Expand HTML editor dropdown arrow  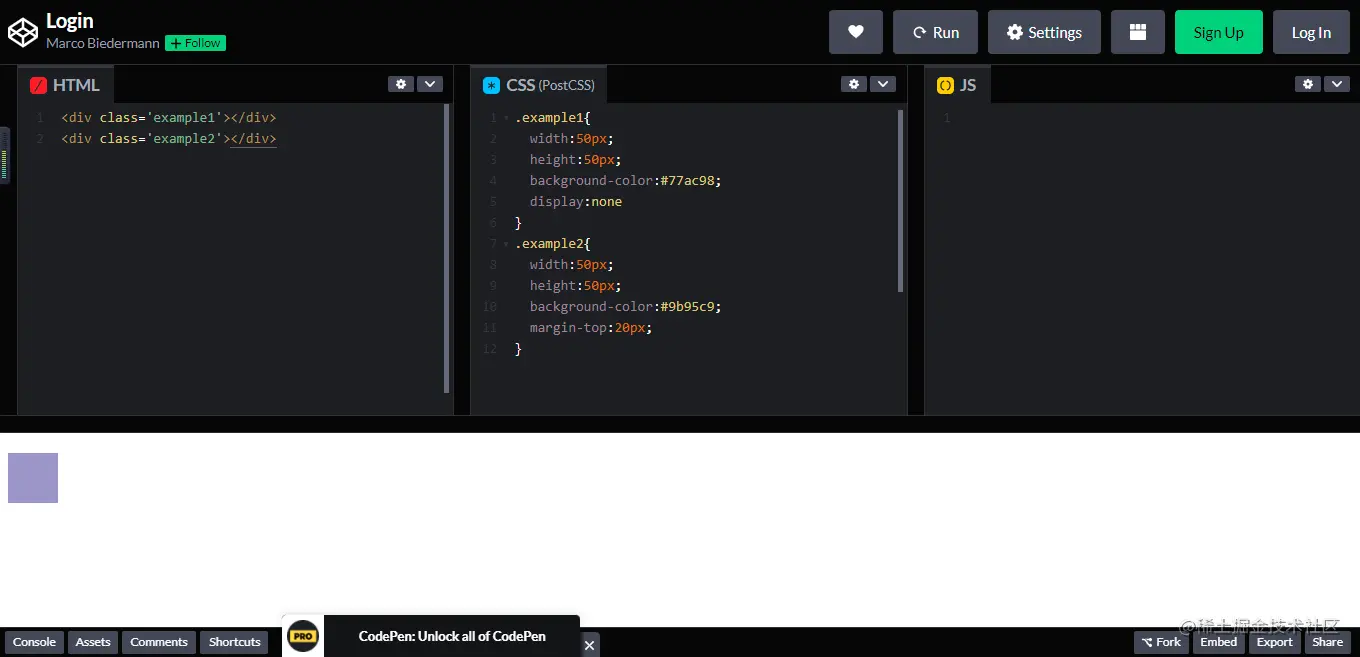tap(429, 84)
